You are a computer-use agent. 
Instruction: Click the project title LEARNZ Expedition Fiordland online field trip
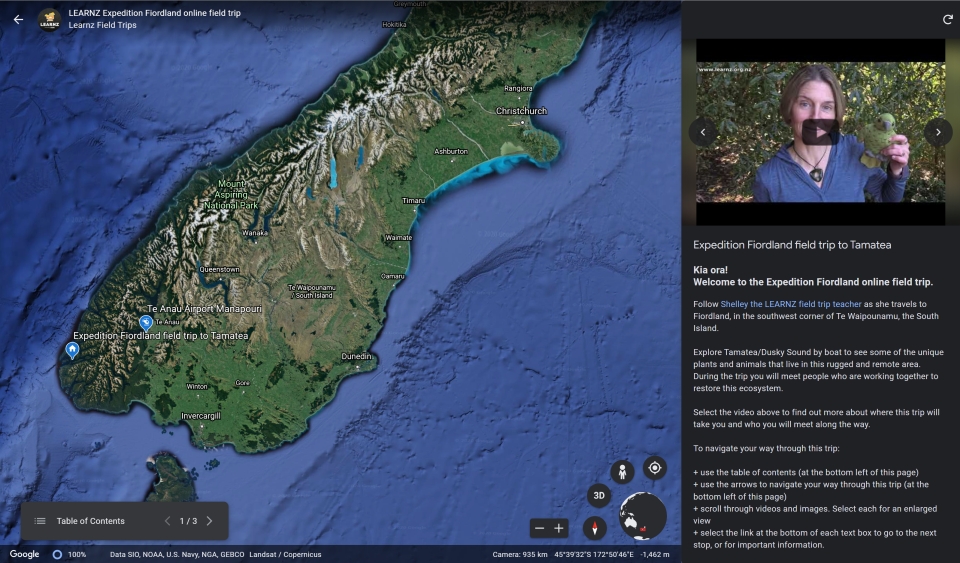[x=154, y=13]
